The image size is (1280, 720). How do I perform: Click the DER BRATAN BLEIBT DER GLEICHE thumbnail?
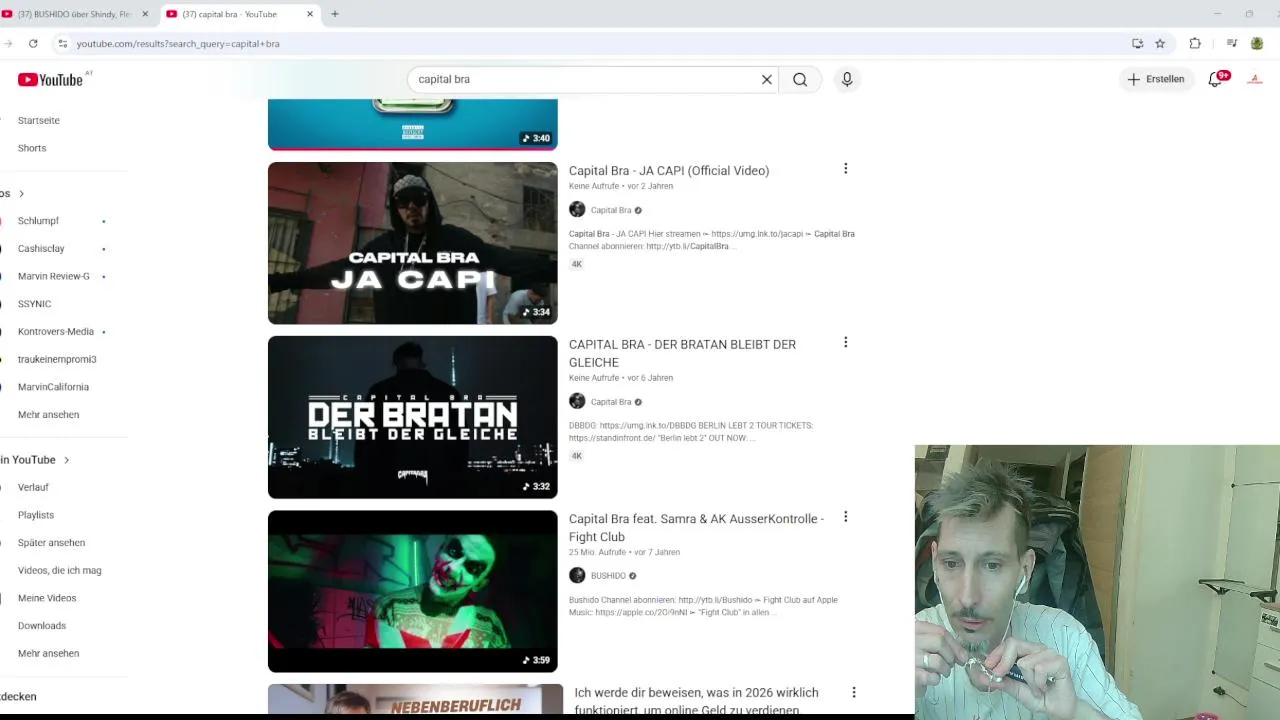click(412, 417)
